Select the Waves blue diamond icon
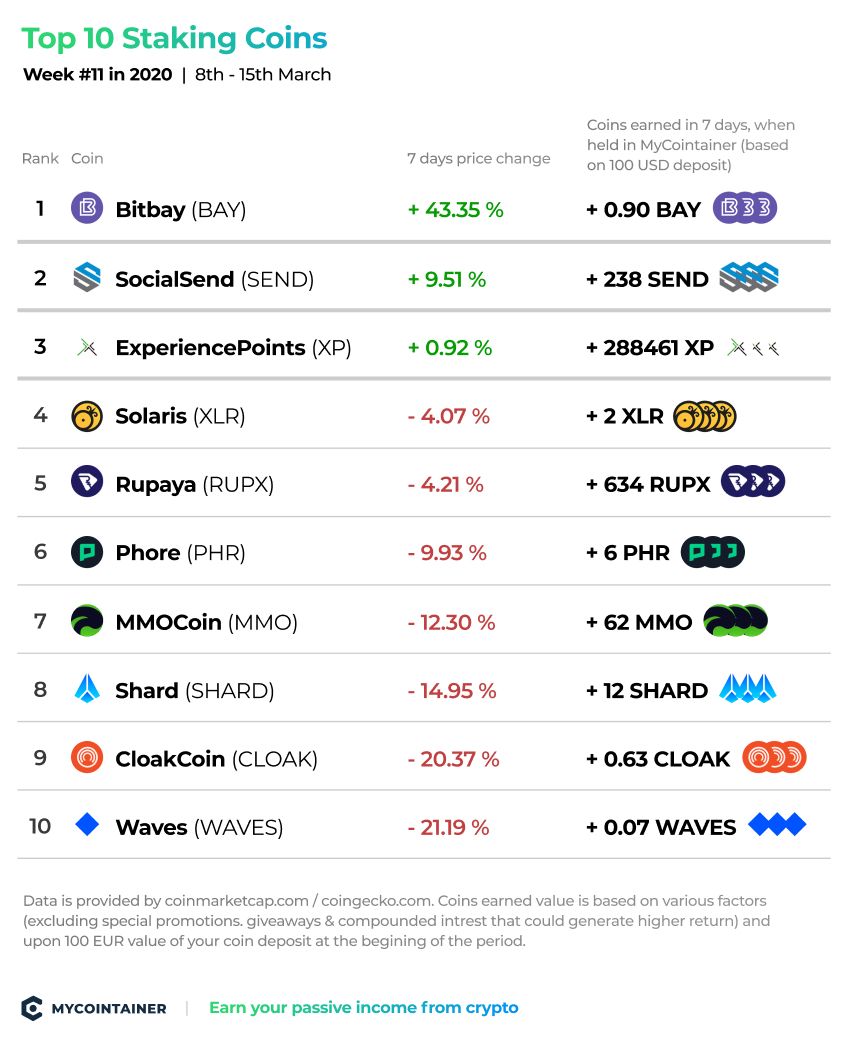Image resolution: width=859 pixels, height=1056 pixels. point(87,824)
